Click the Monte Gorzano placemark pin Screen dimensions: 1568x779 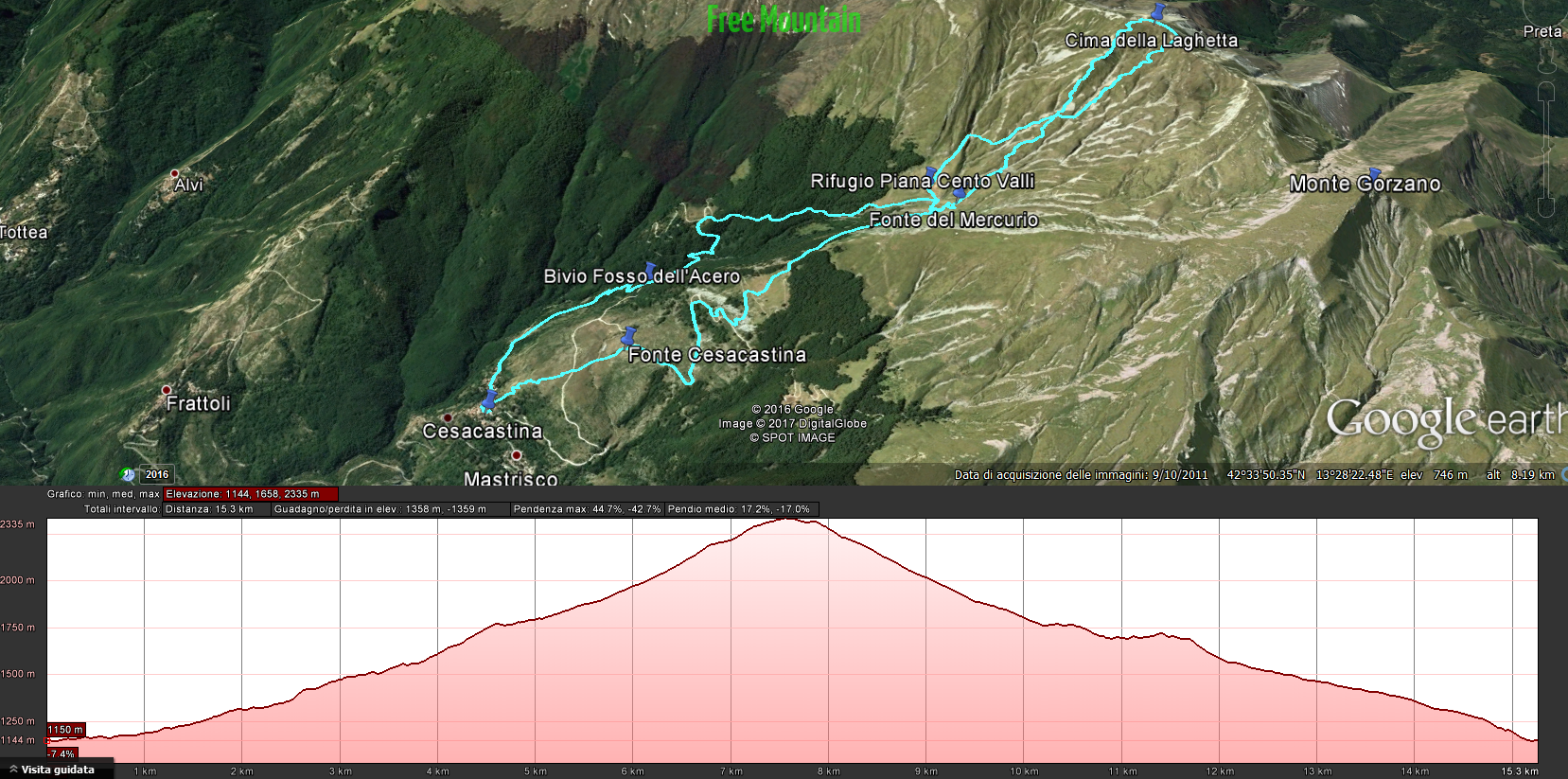click(1375, 173)
